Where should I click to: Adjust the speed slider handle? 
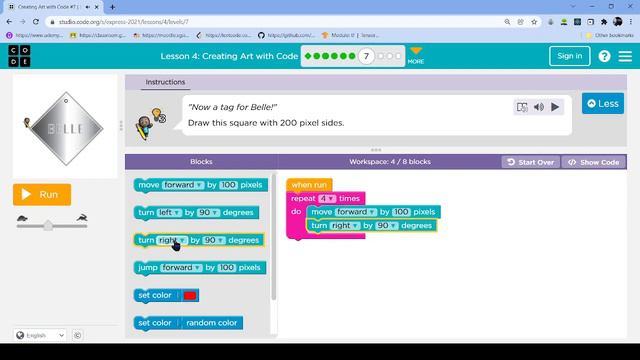(x=48, y=226)
